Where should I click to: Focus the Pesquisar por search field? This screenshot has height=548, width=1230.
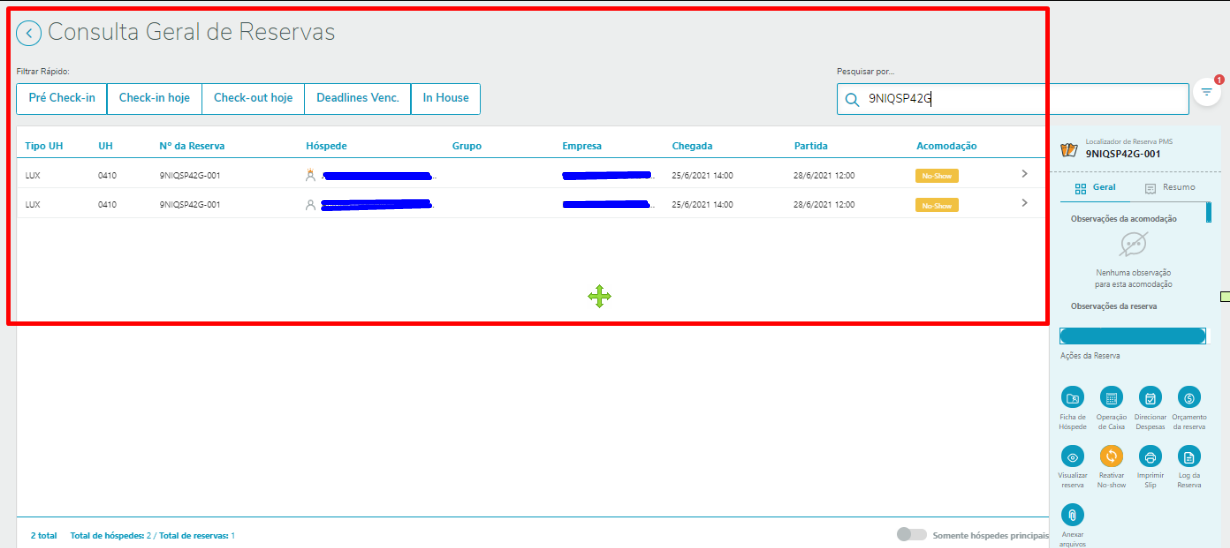pos(1013,99)
